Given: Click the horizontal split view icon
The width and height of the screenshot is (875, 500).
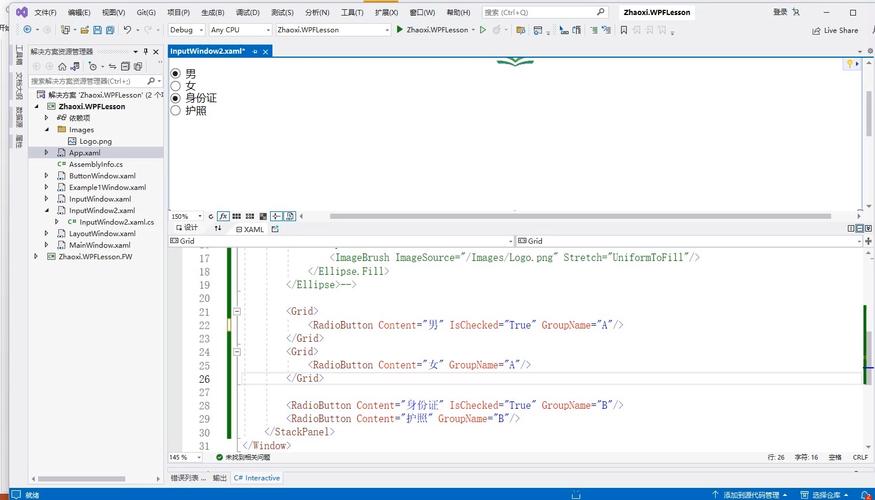Looking at the screenshot, I should 859,228.
